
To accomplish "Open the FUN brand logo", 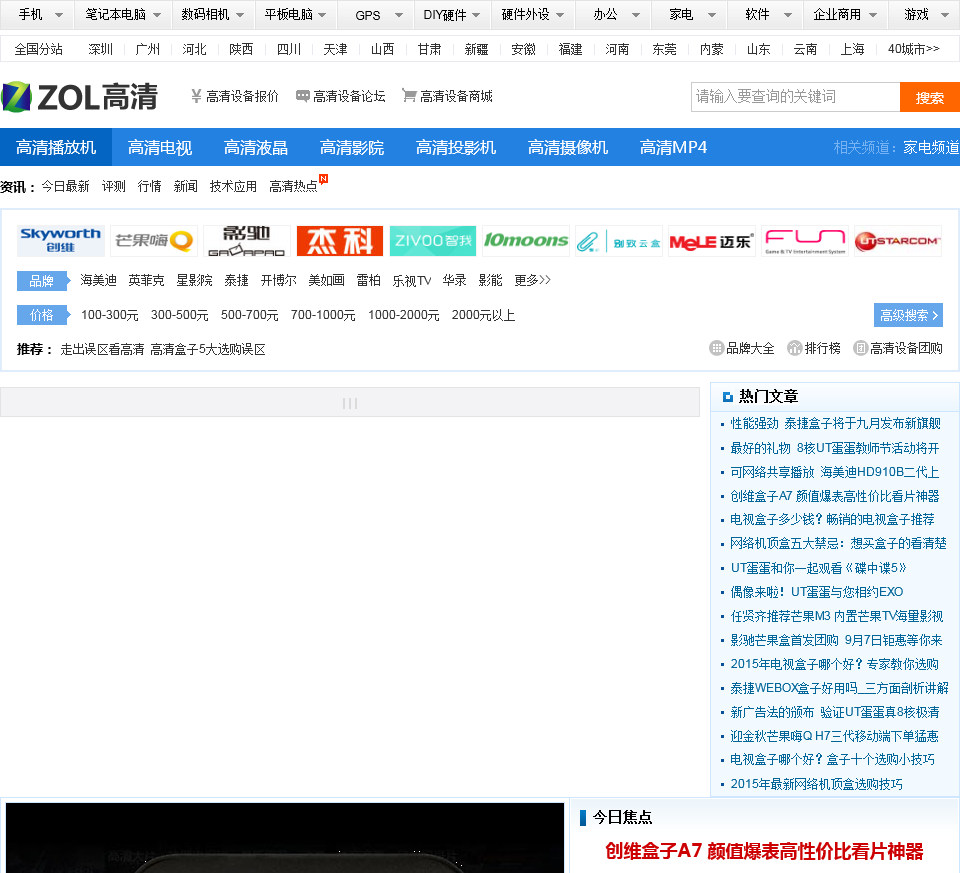I will click(805, 241).
